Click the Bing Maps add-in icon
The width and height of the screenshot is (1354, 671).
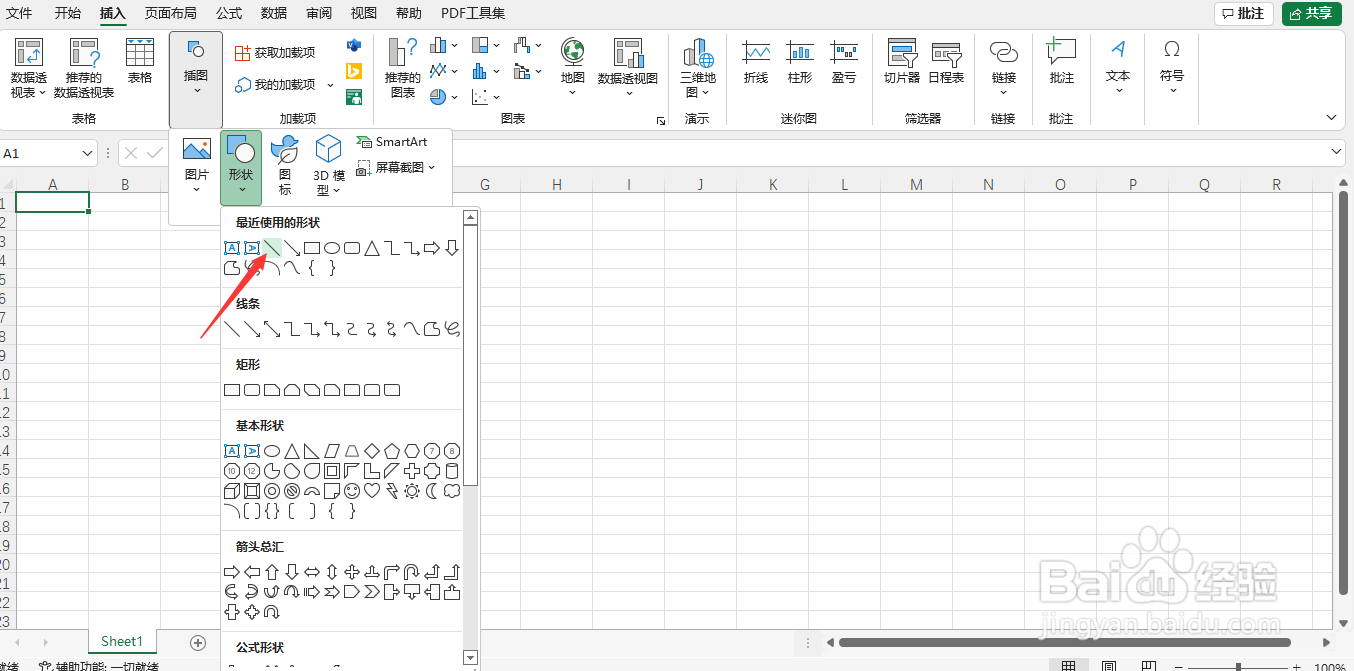[353, 71]
